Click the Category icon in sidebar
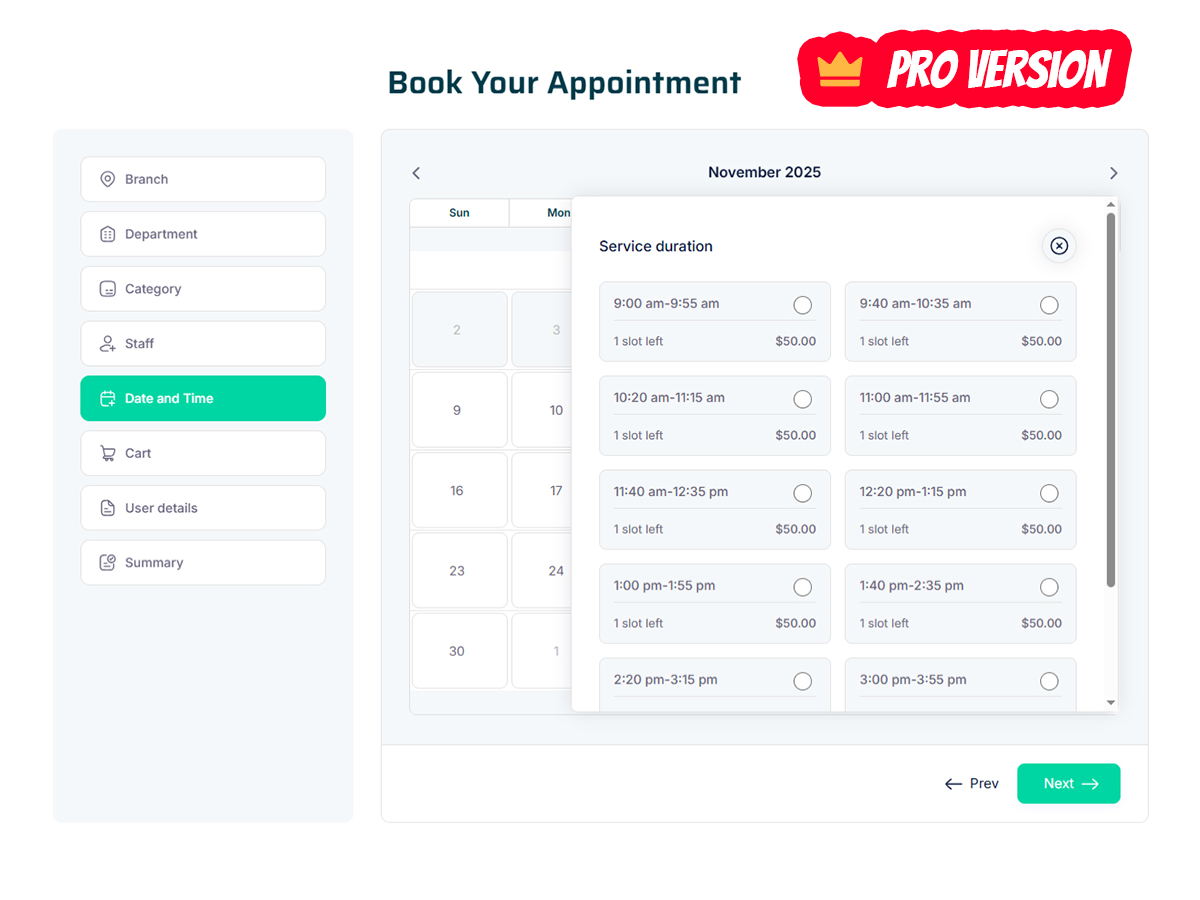The height and width of the screenshot is (900, 1200). (108, 289)
